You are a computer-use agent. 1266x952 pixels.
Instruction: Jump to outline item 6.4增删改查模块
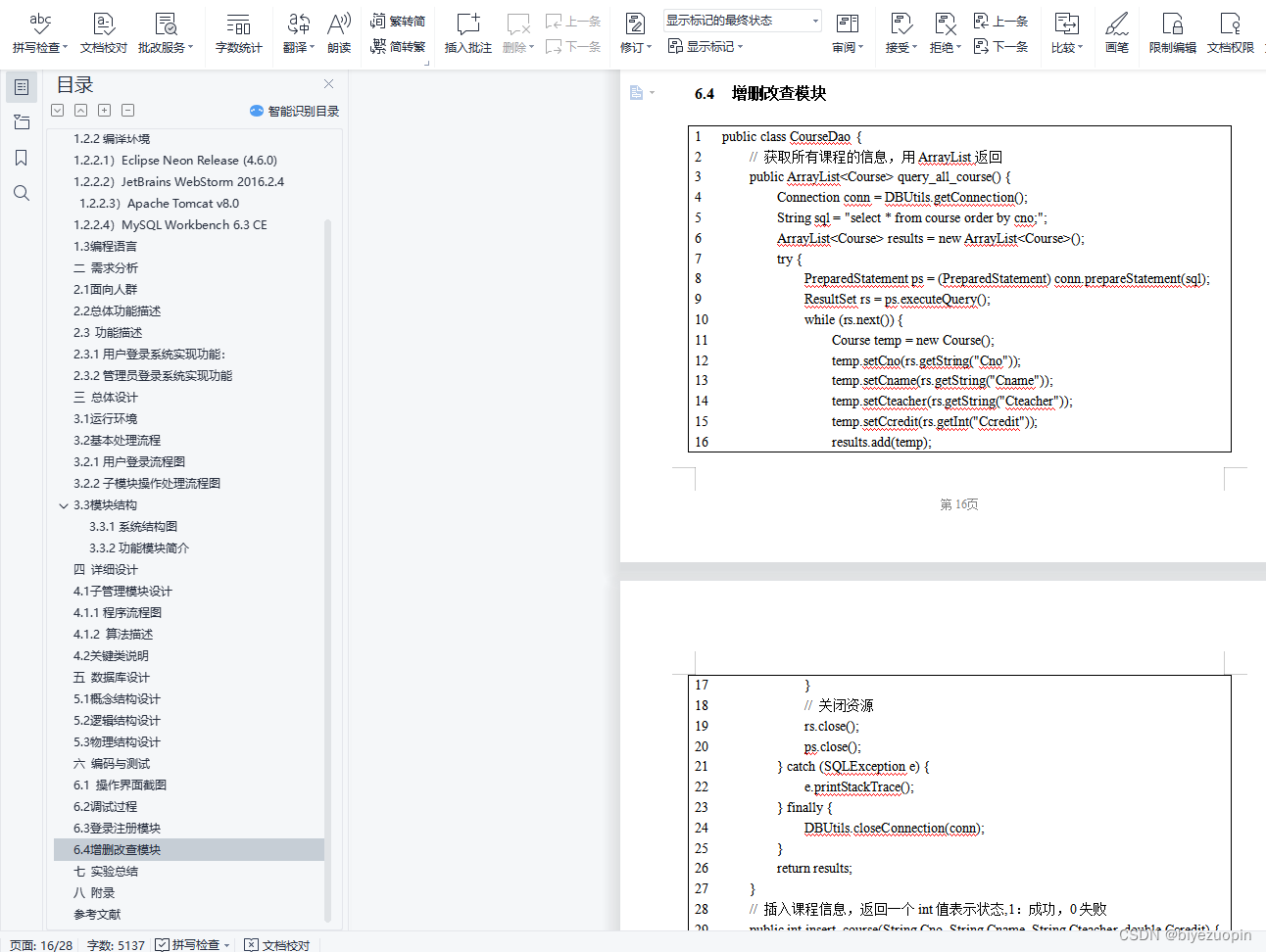pyautogui.click(x=188, y=849)
